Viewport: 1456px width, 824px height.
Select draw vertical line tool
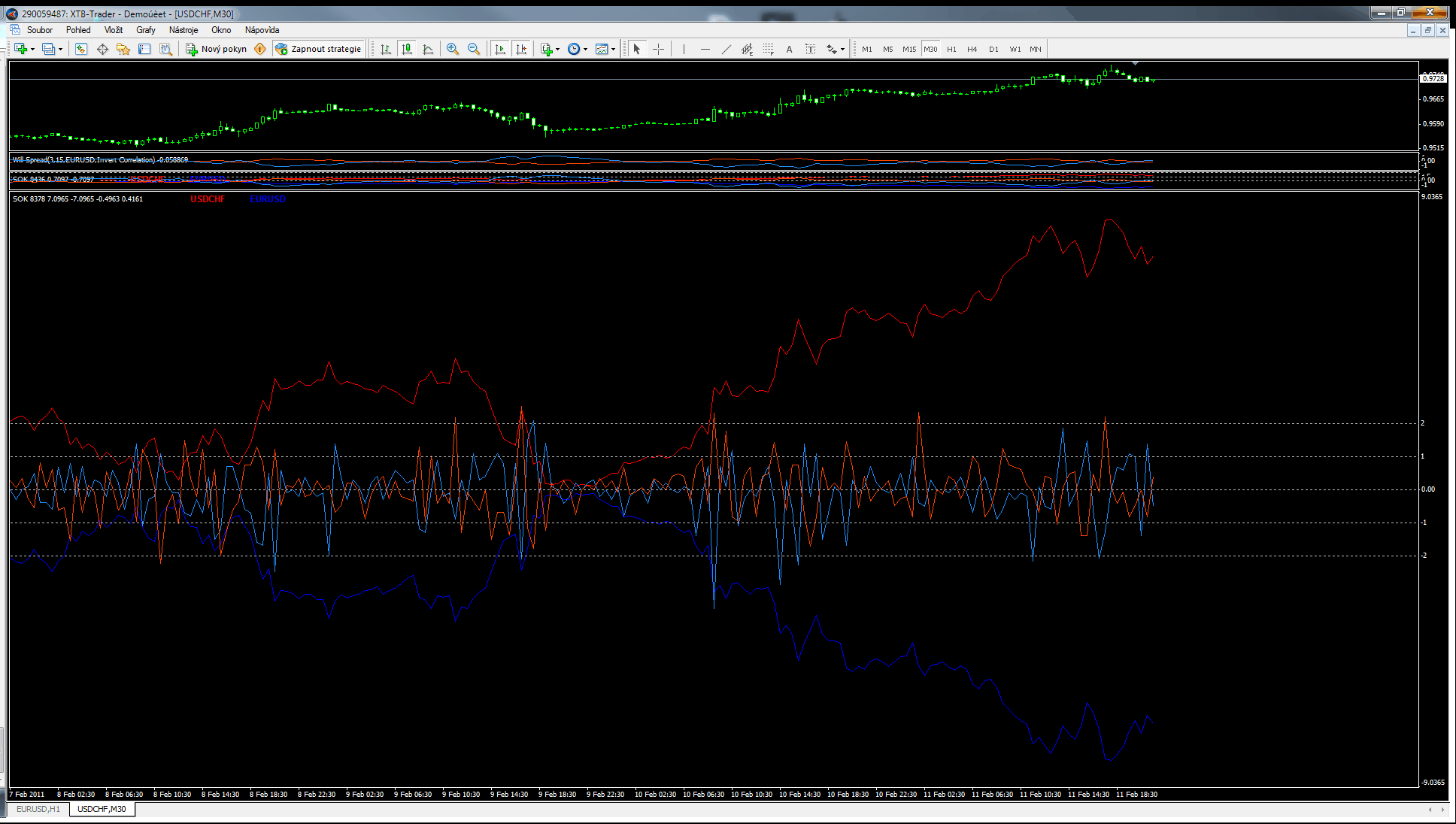[x=684, y=49]
